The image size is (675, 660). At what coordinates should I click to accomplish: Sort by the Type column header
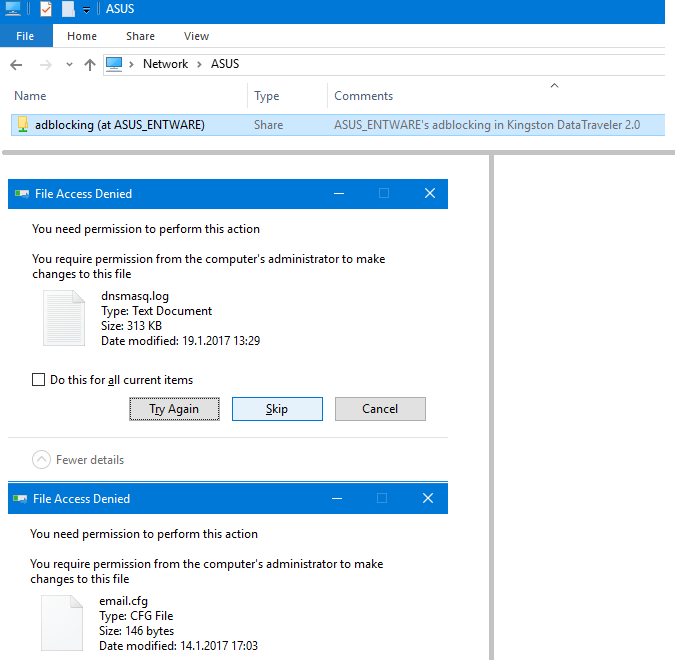coord(266,96)
